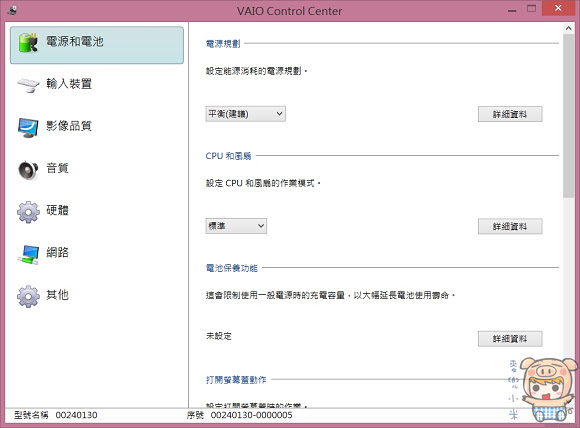Click the 電池保養功能 section heading
The width and height of the screenshot is (580, 428).
click(232, 268)
